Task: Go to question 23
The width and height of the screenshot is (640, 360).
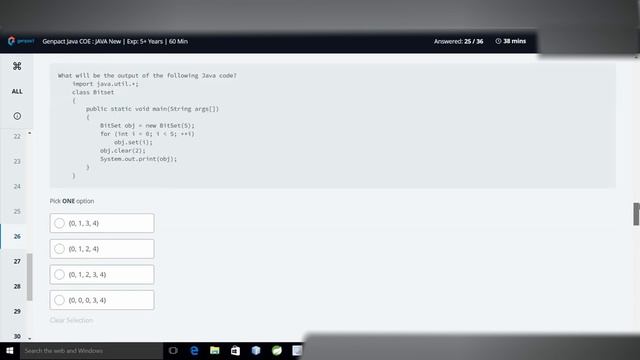Action: coord(17,162)
